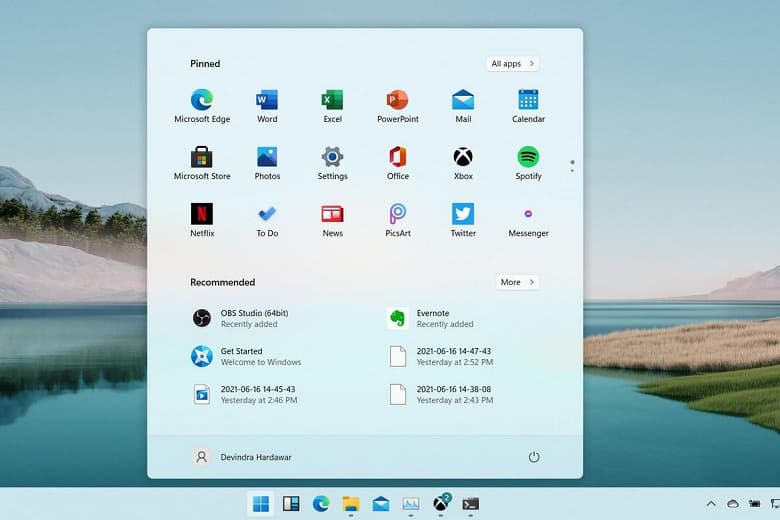The image size is (780, 520).
Task: Open the To Do app
Action: point(267,220)
